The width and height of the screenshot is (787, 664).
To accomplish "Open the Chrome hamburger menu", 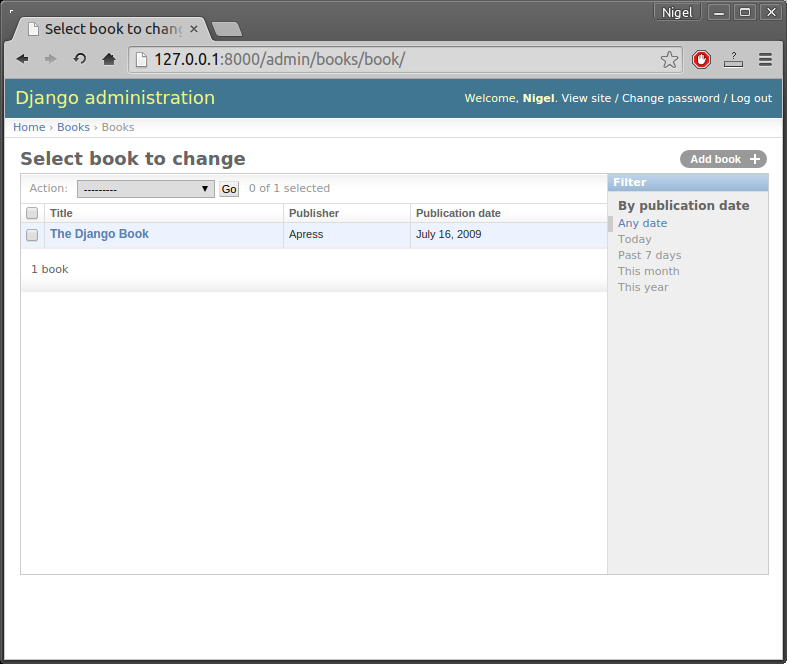I will tap(765, 60).
